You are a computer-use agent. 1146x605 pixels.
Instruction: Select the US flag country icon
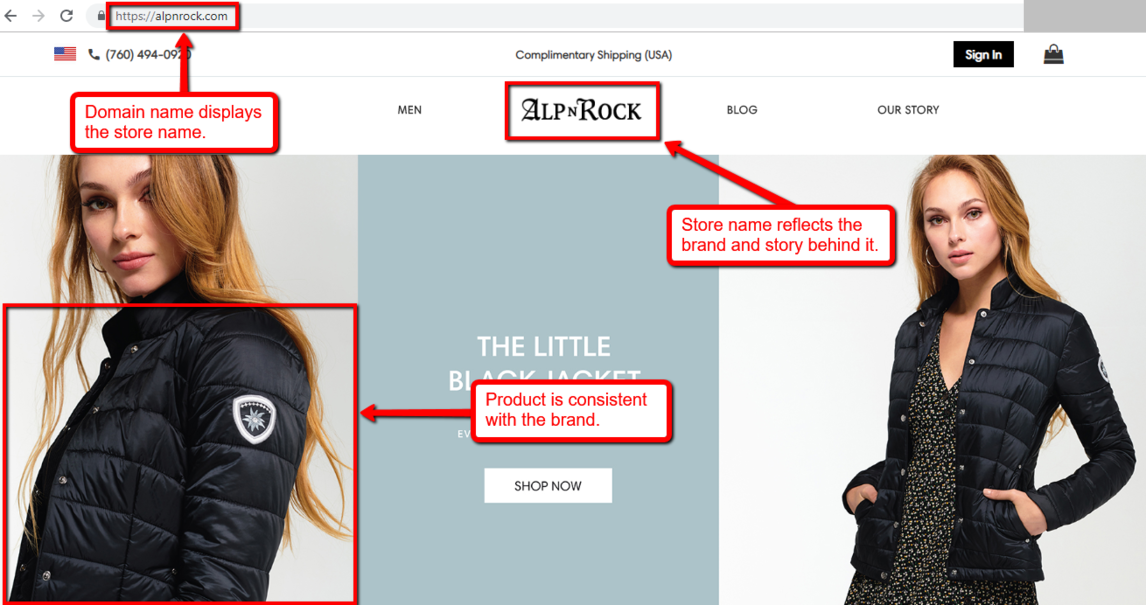point(65,54)
